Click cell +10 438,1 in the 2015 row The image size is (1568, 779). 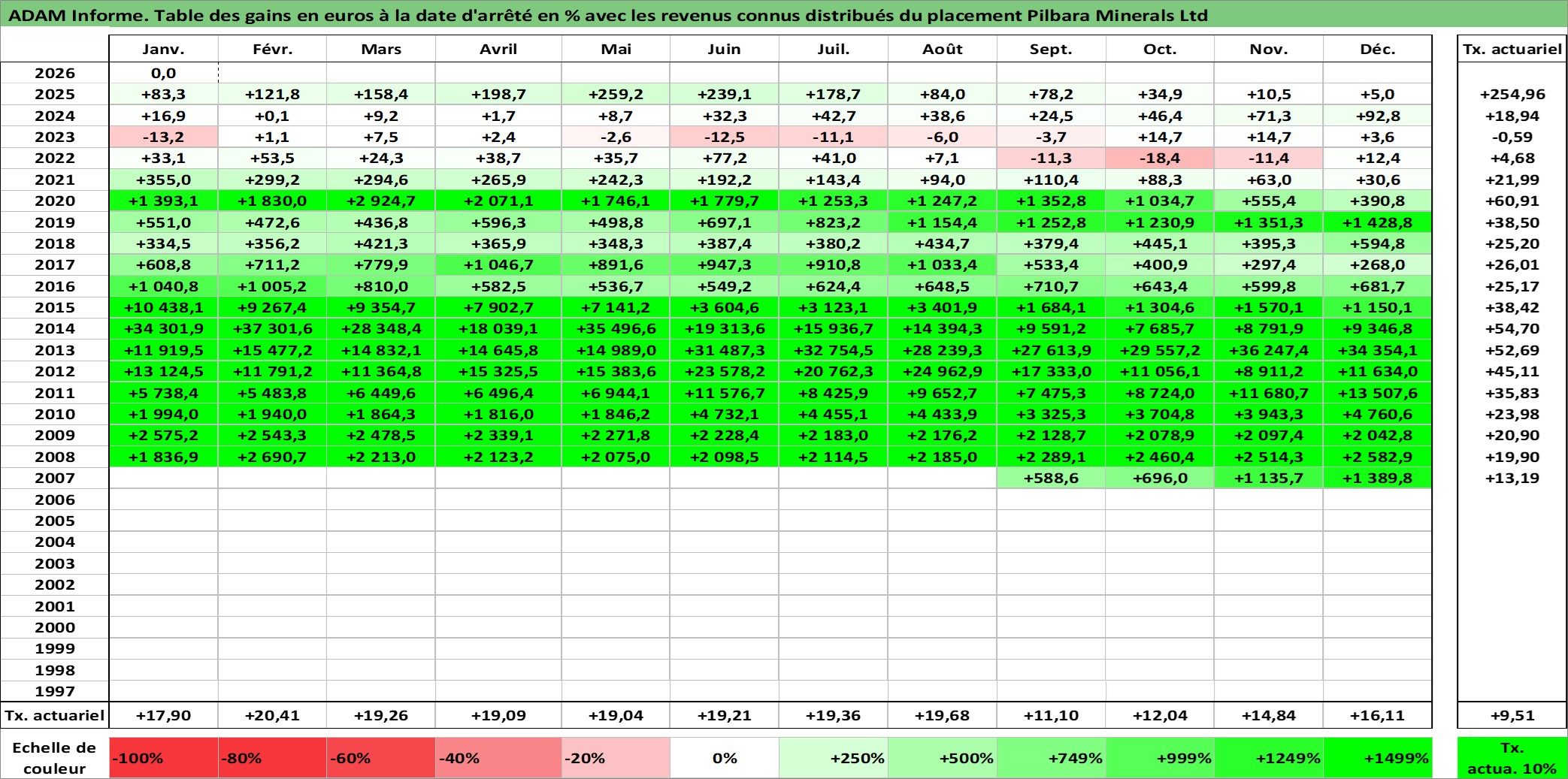(163, 307)
